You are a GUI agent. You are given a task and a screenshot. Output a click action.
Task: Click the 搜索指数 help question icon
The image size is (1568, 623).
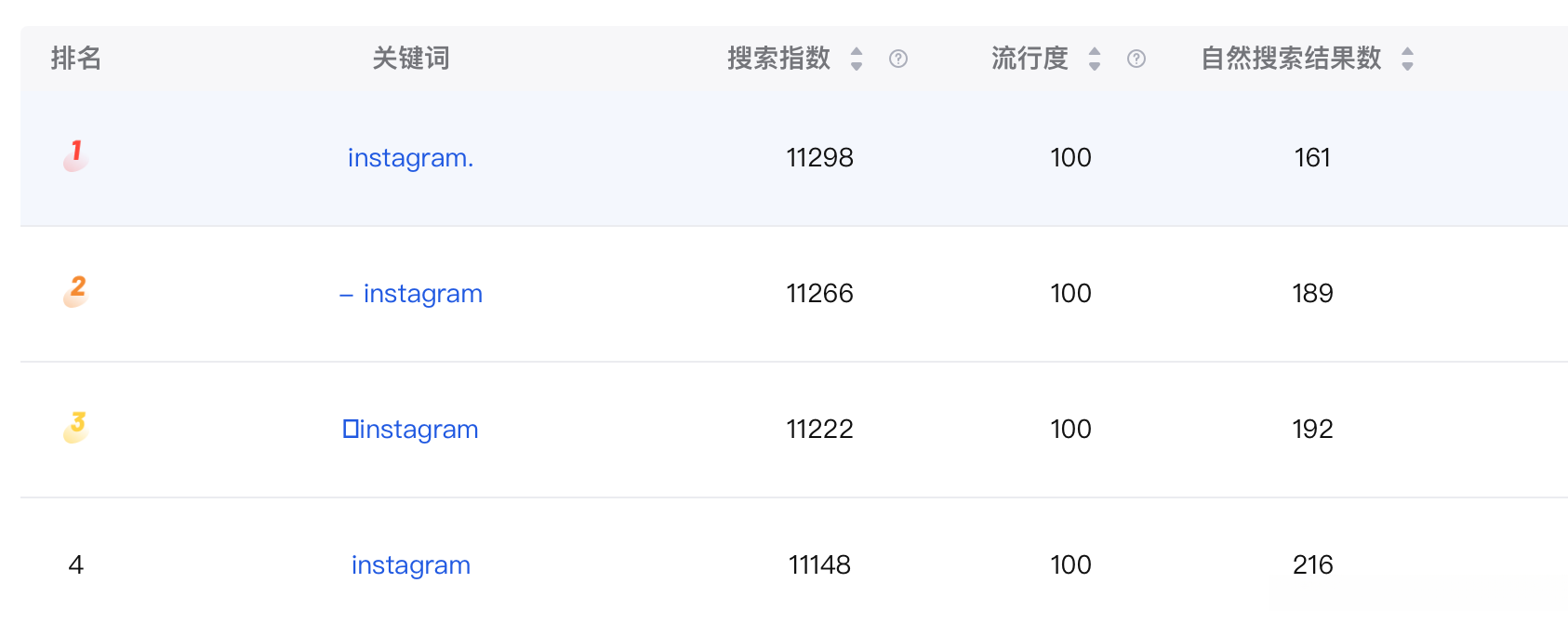897,59
